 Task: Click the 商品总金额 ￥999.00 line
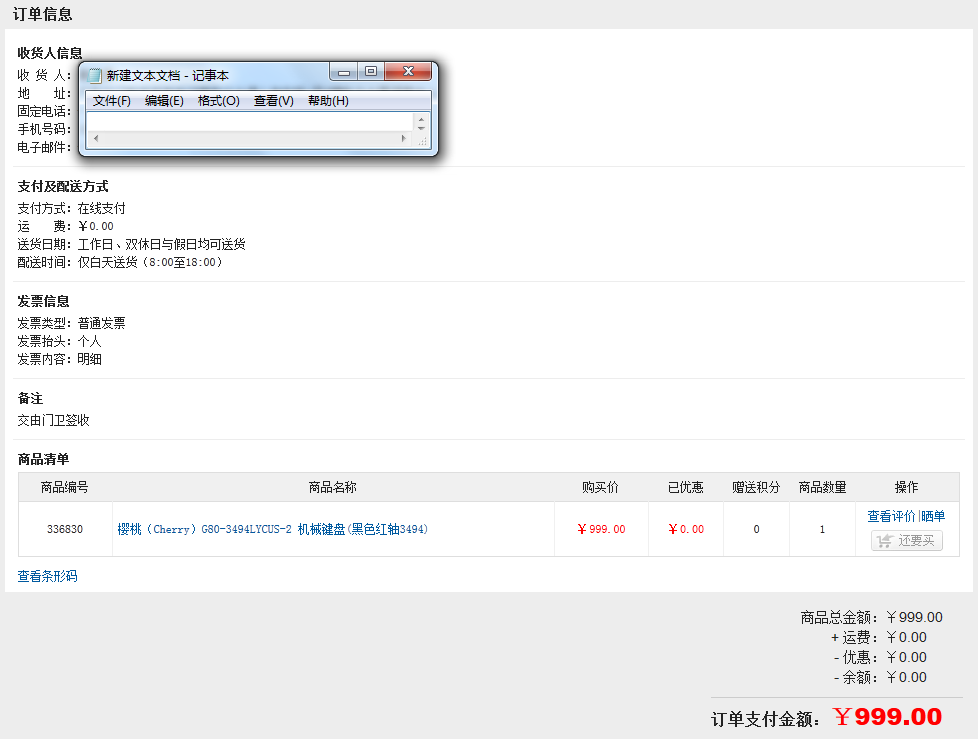pos(871,617)
